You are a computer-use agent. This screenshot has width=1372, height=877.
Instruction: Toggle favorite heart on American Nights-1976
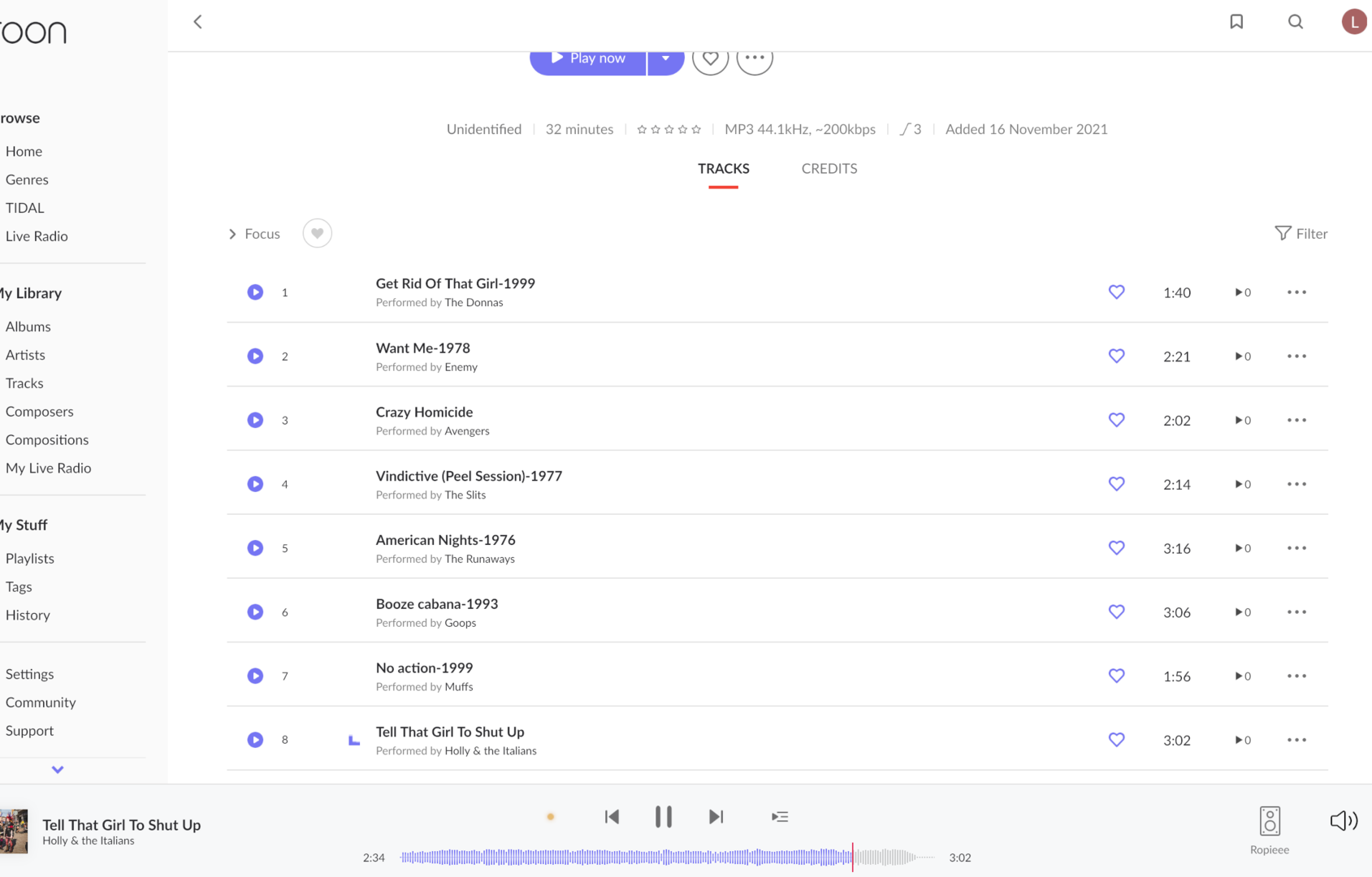(x=1116, y=548)
